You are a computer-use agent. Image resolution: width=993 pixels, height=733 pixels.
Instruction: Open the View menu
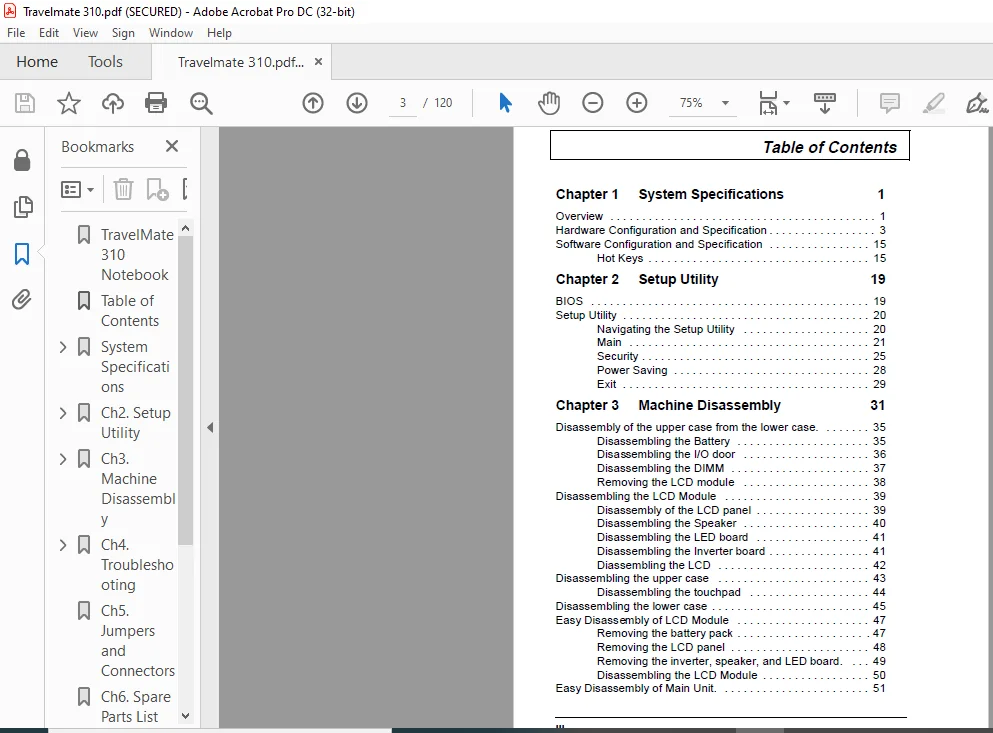[85, 33]
